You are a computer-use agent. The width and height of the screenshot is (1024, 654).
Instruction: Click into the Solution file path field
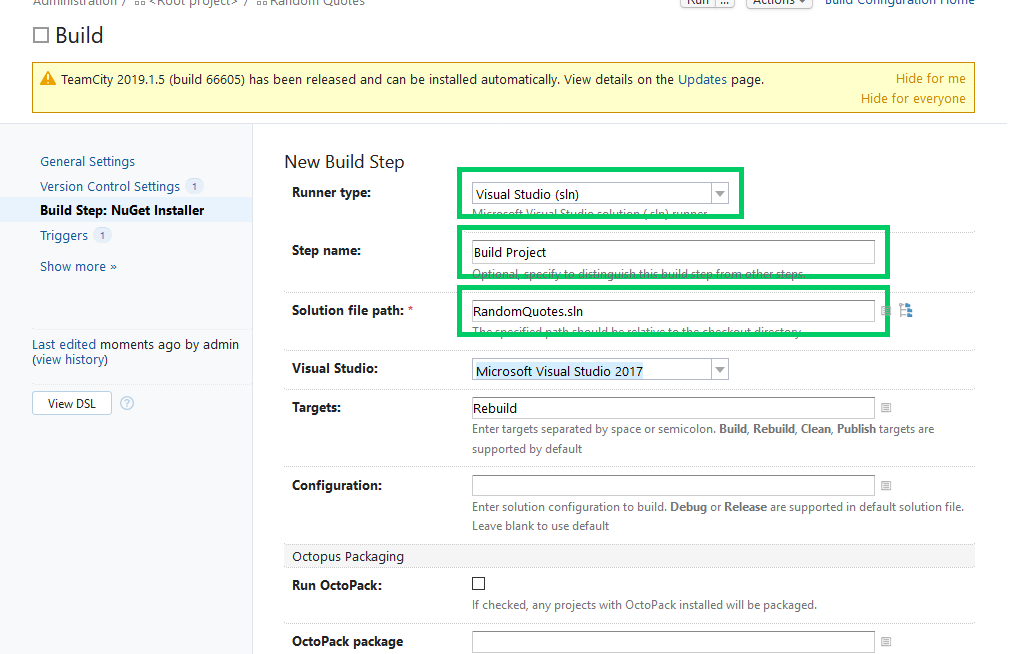click(x=673, y=311)
